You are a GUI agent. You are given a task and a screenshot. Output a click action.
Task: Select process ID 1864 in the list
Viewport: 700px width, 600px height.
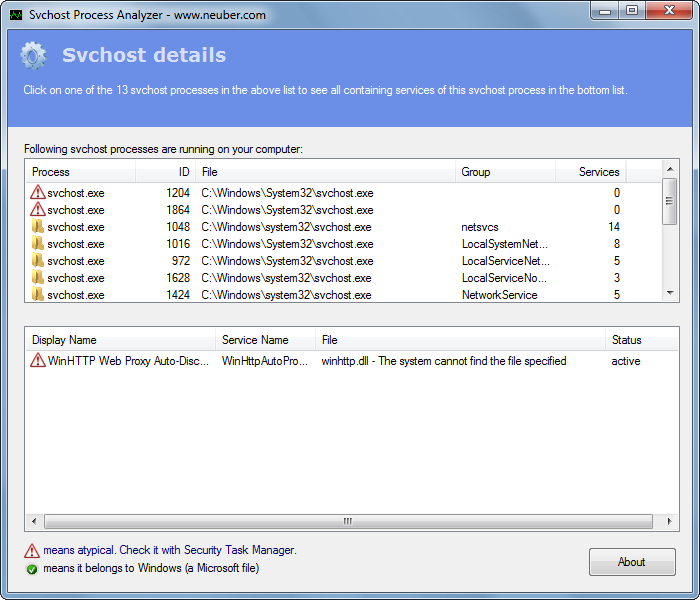pyautogui.click(x=178, y=210)
